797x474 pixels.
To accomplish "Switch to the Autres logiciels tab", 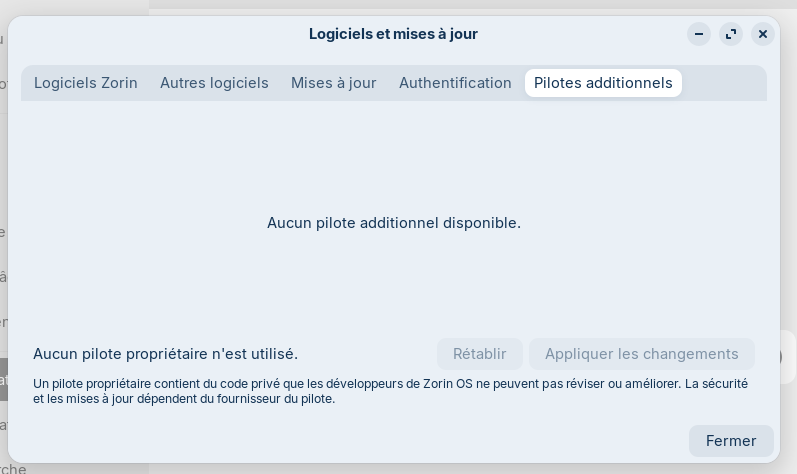I will 214,83.
